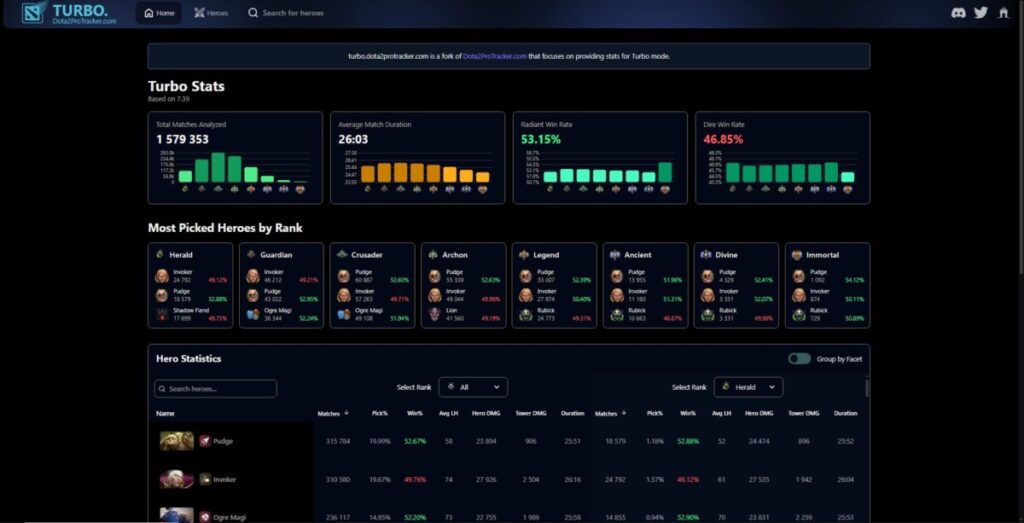The height and width of the screenshot is (523, 1024).
Task: Sort by the first Matches column header
Action: pos(328,413)
